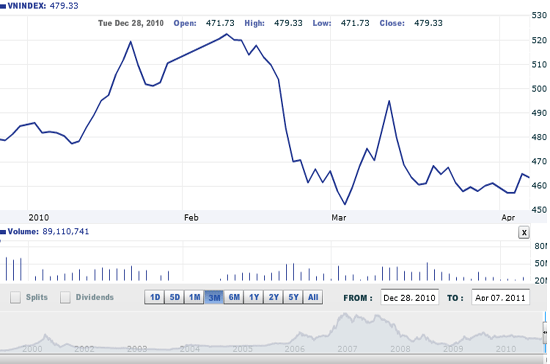Click the Apr axis label
Screen dimensions: 550x364
pos(508,217)
